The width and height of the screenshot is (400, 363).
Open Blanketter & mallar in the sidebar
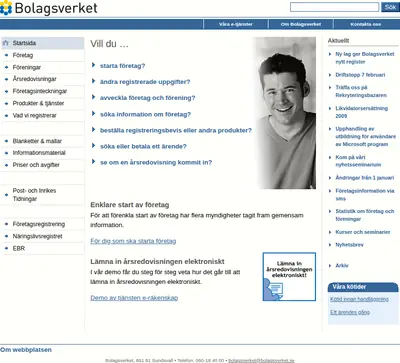[x=37, y=141]
